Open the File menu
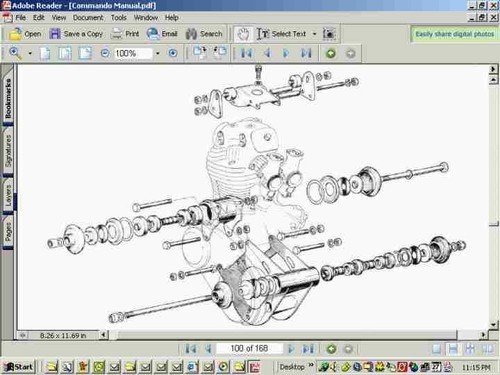500x375 pixels. [x=21, y=18]
